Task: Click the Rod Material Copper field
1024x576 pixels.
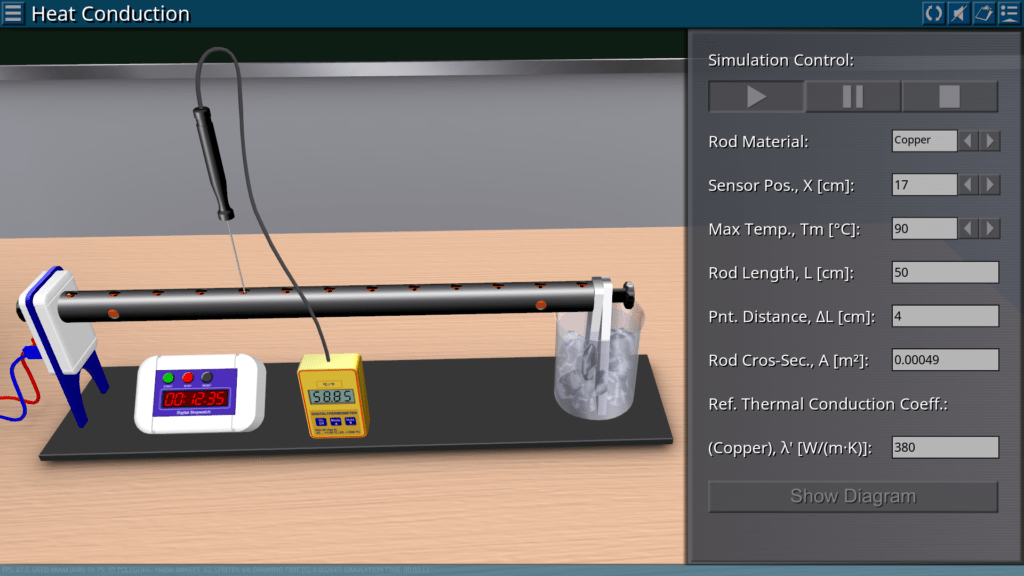Action: tap(924, 141)
